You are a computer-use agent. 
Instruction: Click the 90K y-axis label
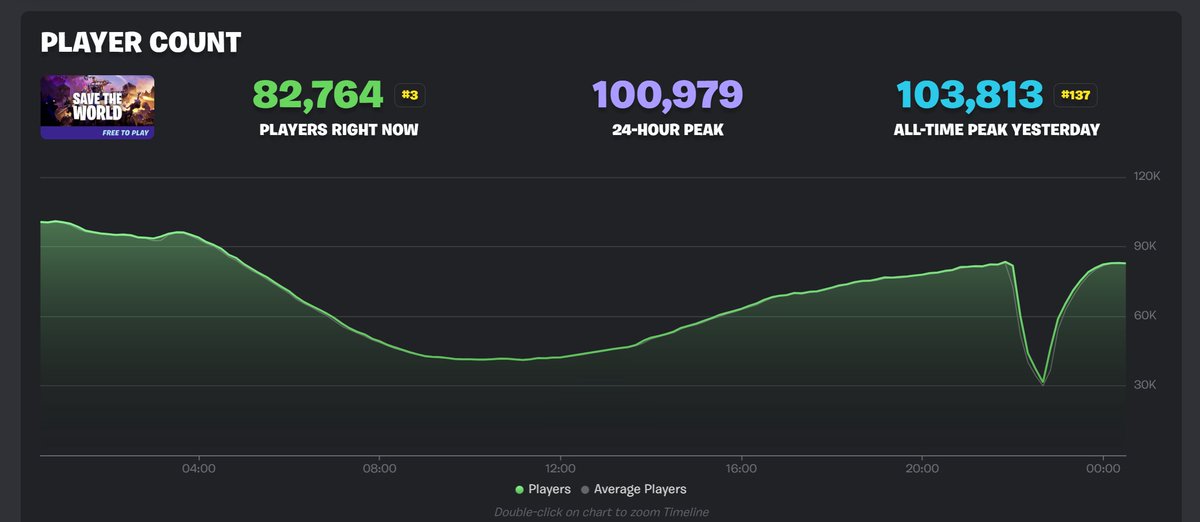tap(1146, 246)
